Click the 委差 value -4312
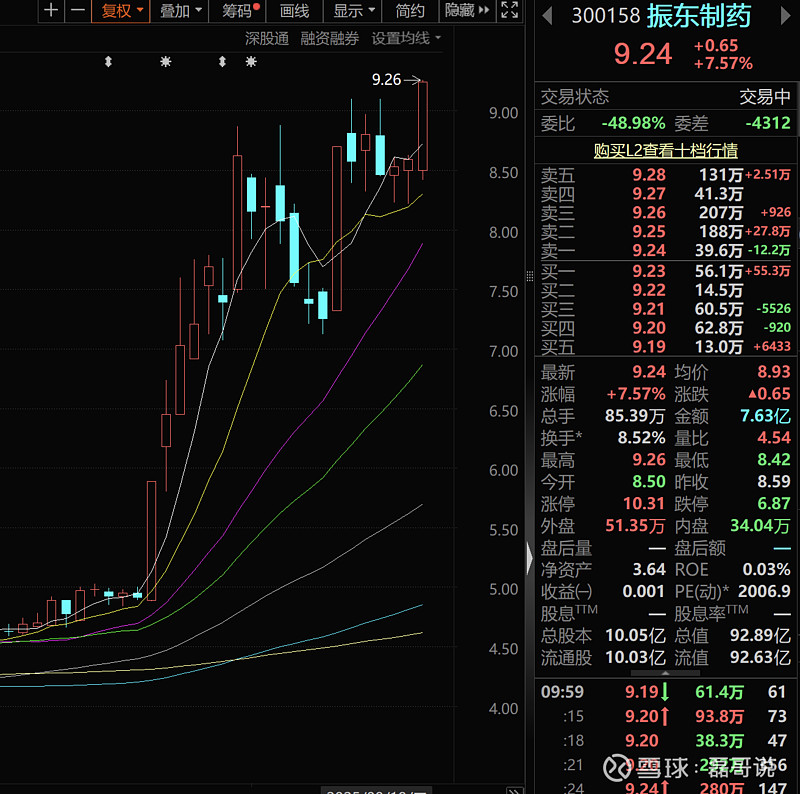The width and height of the screenshot is (800, 794). 768,123
